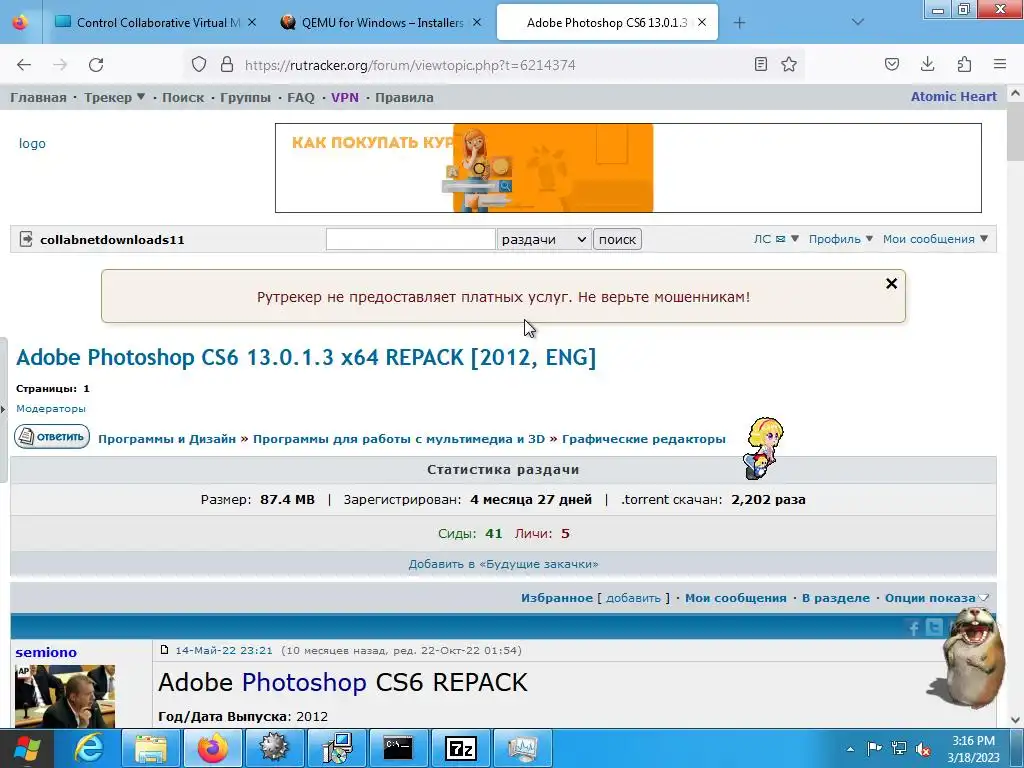
Task: Click the semiono avatar image
Action: (65, 696)
